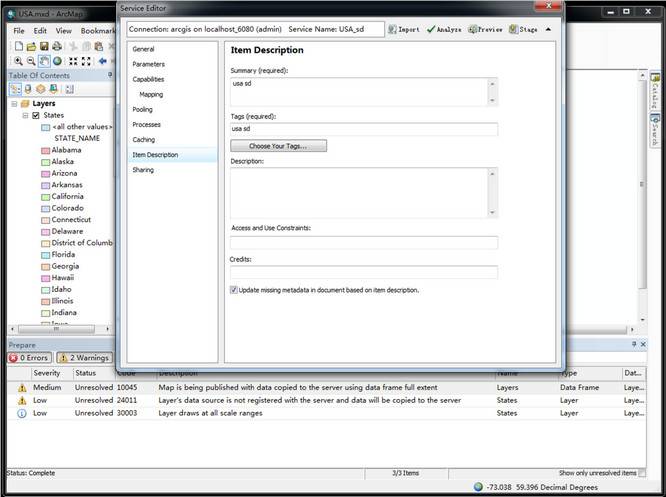This screenshot has height=497, width=666.
Task: Open the Catalog side tab
Action: (655, 91)
